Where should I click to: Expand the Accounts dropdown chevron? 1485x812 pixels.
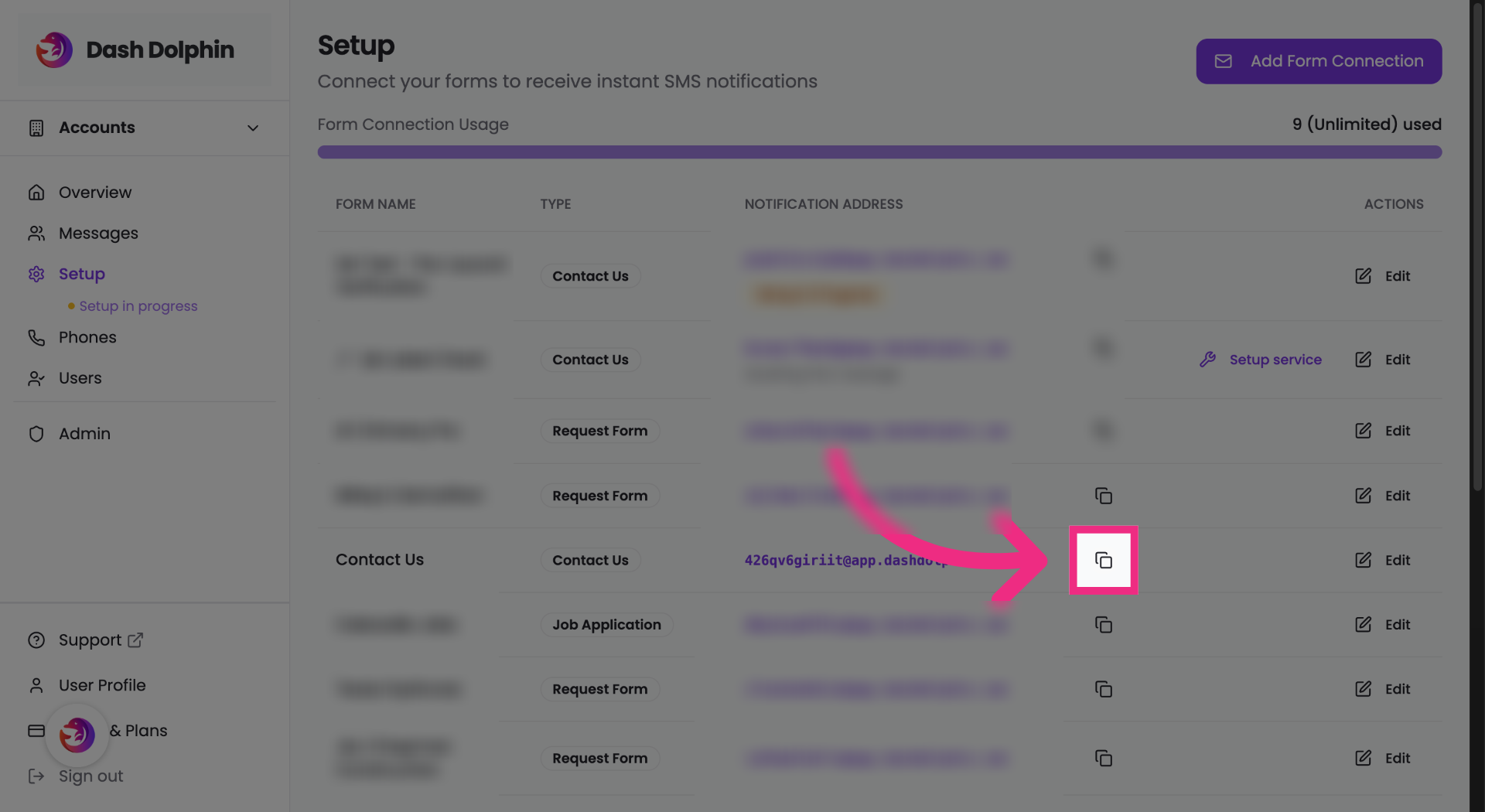click(252, 128)
